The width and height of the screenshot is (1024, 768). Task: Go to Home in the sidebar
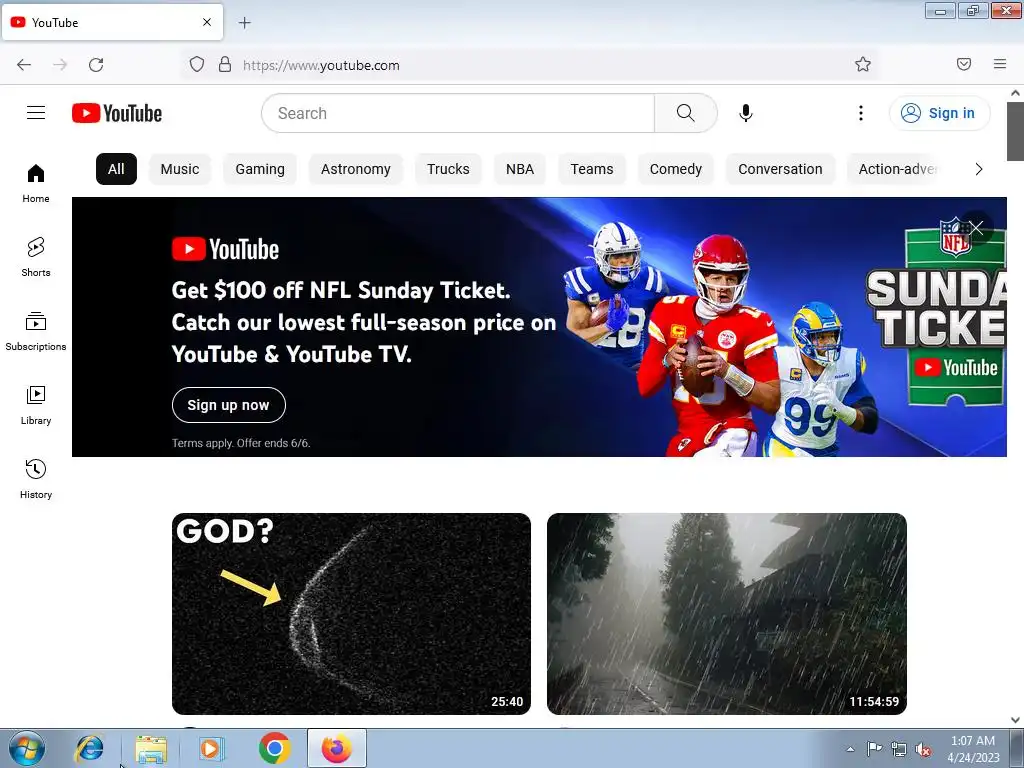click(x=36, y=183)
